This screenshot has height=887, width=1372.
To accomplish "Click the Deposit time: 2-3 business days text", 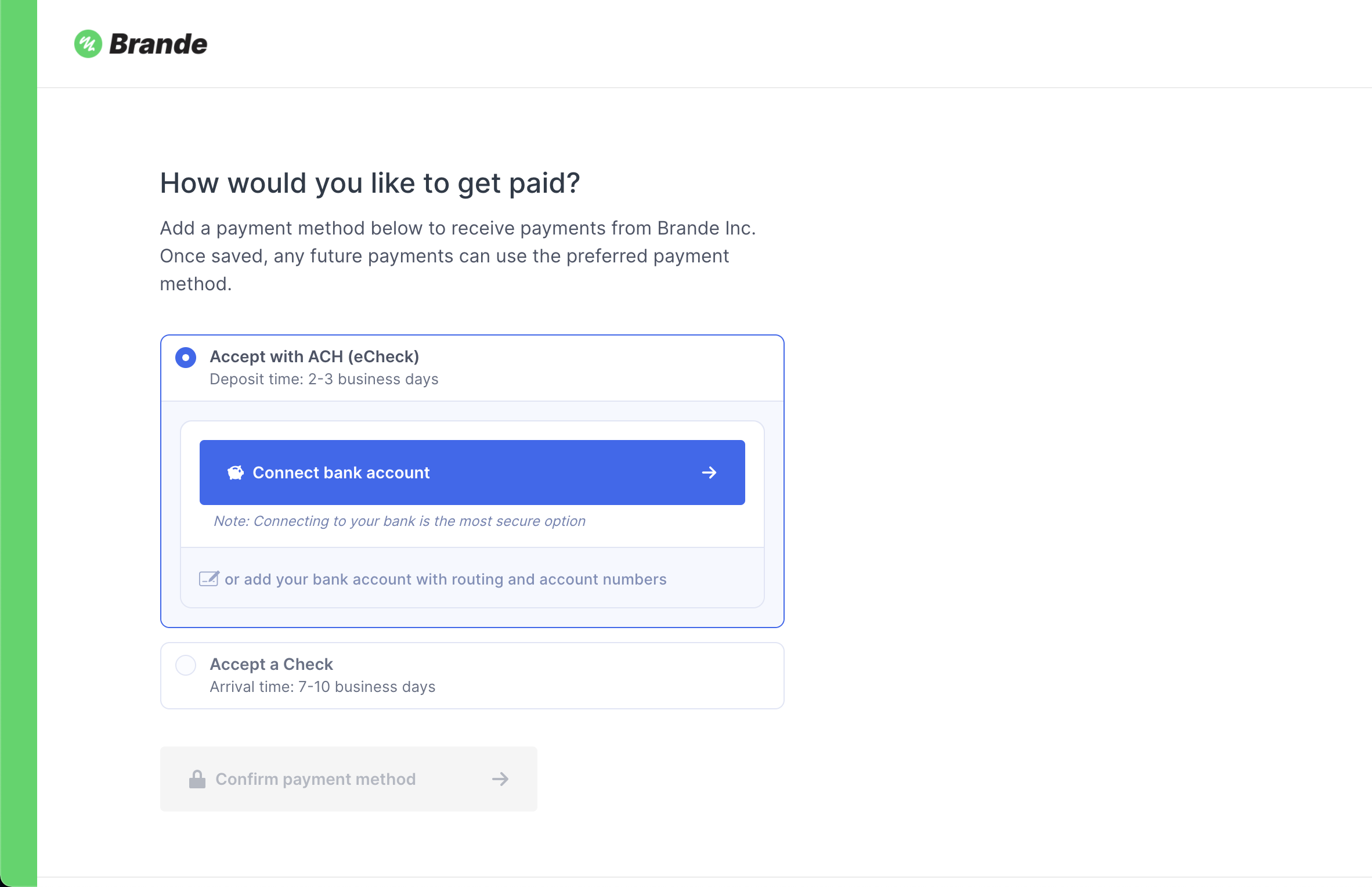I will click(x=324, y=379).
